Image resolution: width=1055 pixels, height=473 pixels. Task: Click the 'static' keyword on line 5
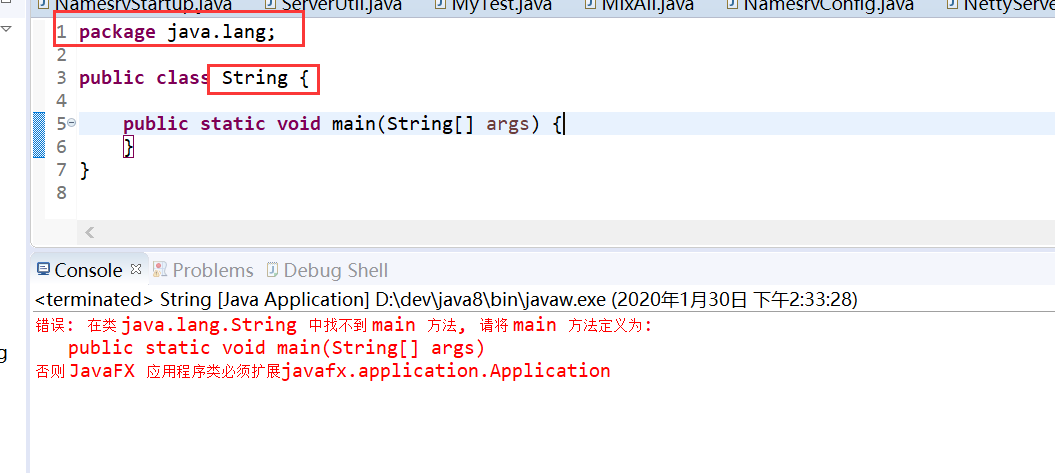pyautogui.click(x=233, y=124)
